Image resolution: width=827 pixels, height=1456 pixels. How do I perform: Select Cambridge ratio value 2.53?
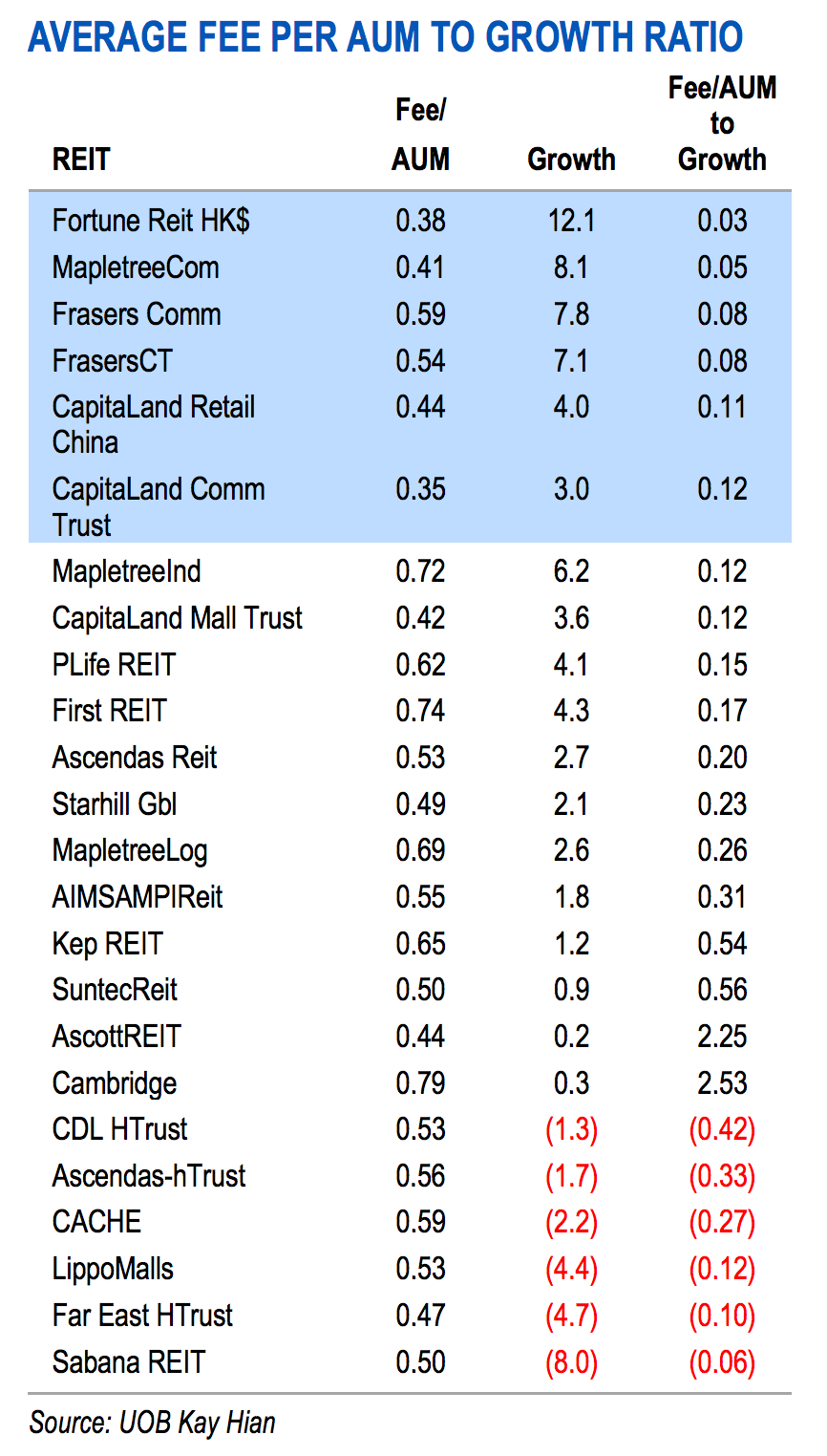pyautogui.click(x=722, y=1083)
